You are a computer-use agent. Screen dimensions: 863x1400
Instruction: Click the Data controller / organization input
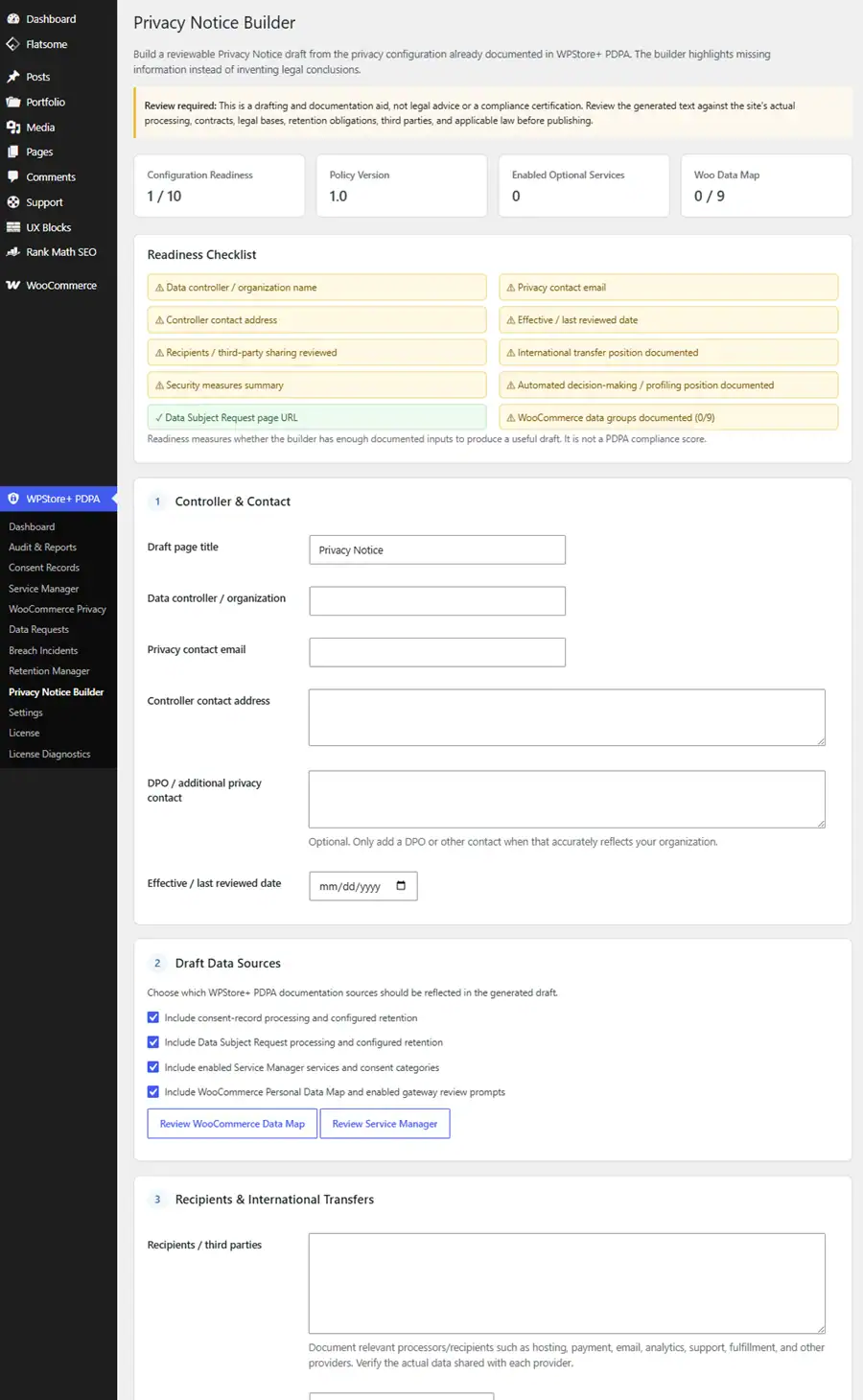437,601
